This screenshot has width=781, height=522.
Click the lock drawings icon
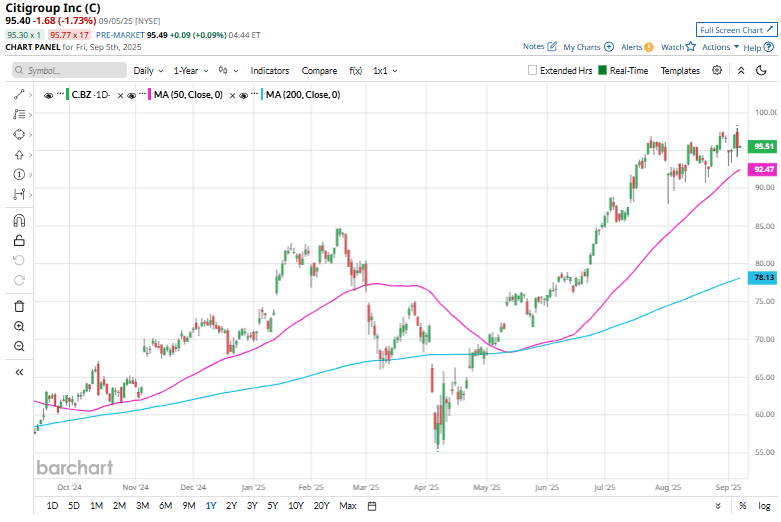19,240
